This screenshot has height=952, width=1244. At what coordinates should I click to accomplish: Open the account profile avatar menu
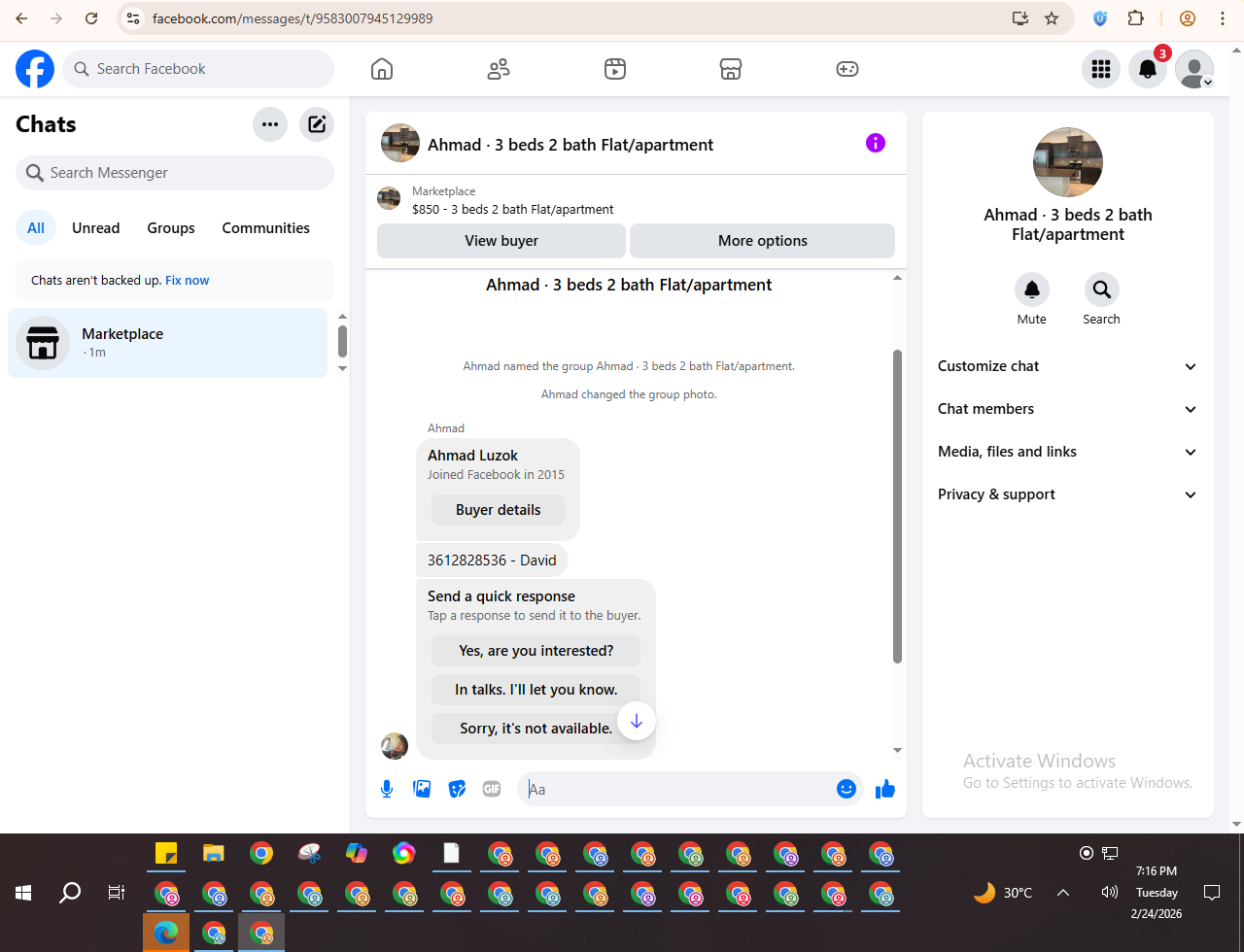coord(1194,69)
